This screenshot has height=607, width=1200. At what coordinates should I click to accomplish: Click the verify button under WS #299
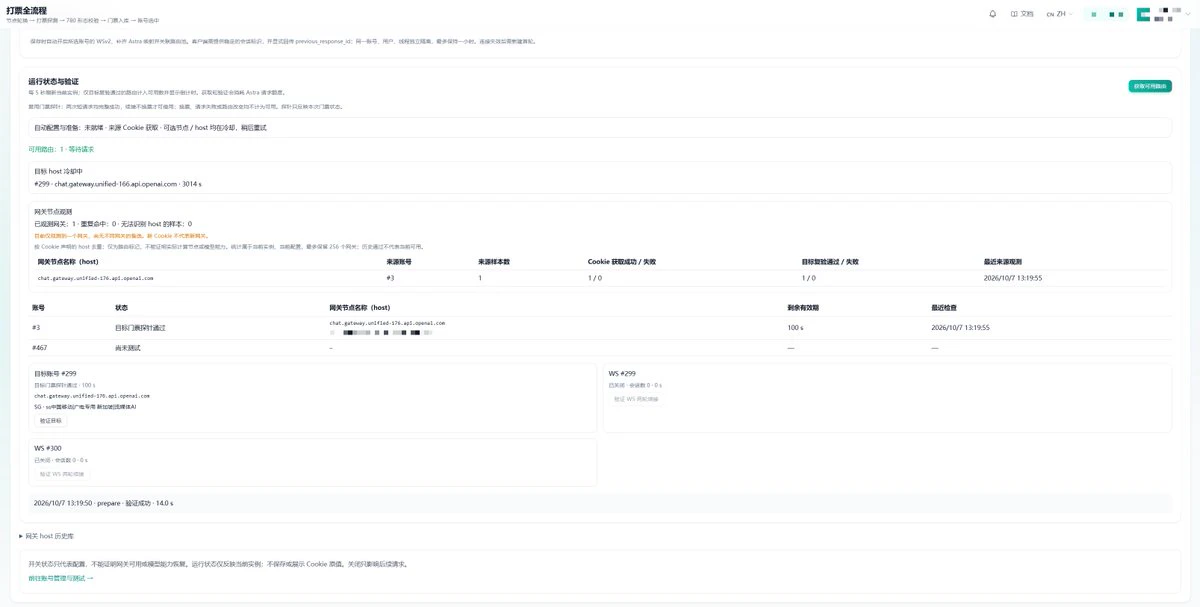[x=635, y=399]
